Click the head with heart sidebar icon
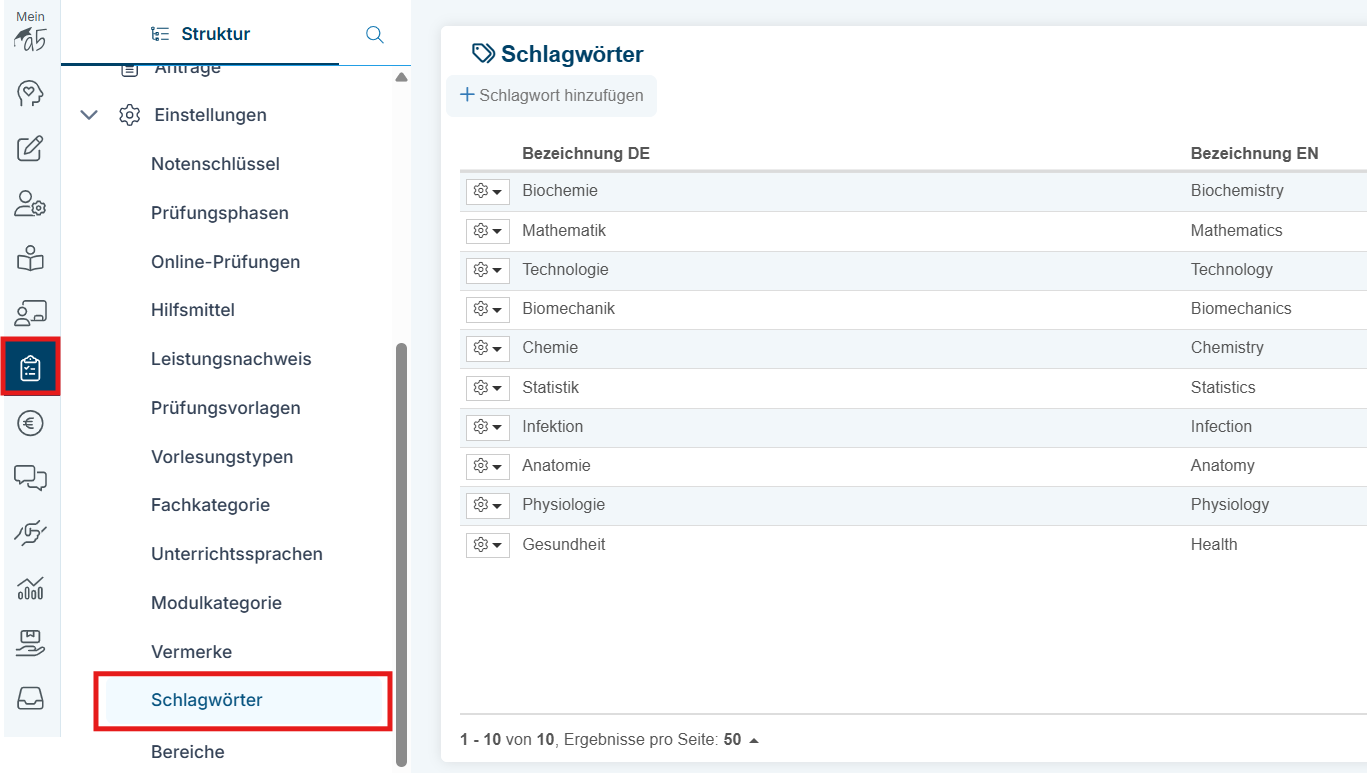Viewport: 1367px width, 773px height. click(x=30, y=94)
